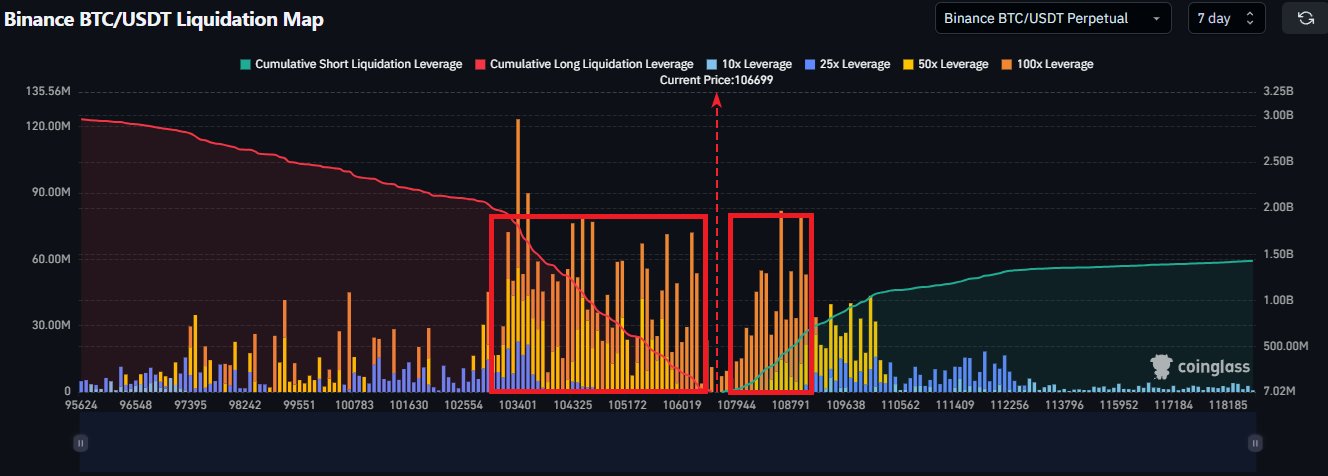Click the left range handle grip
Viewport: 1328px width, 476px height.
[81, 442]
